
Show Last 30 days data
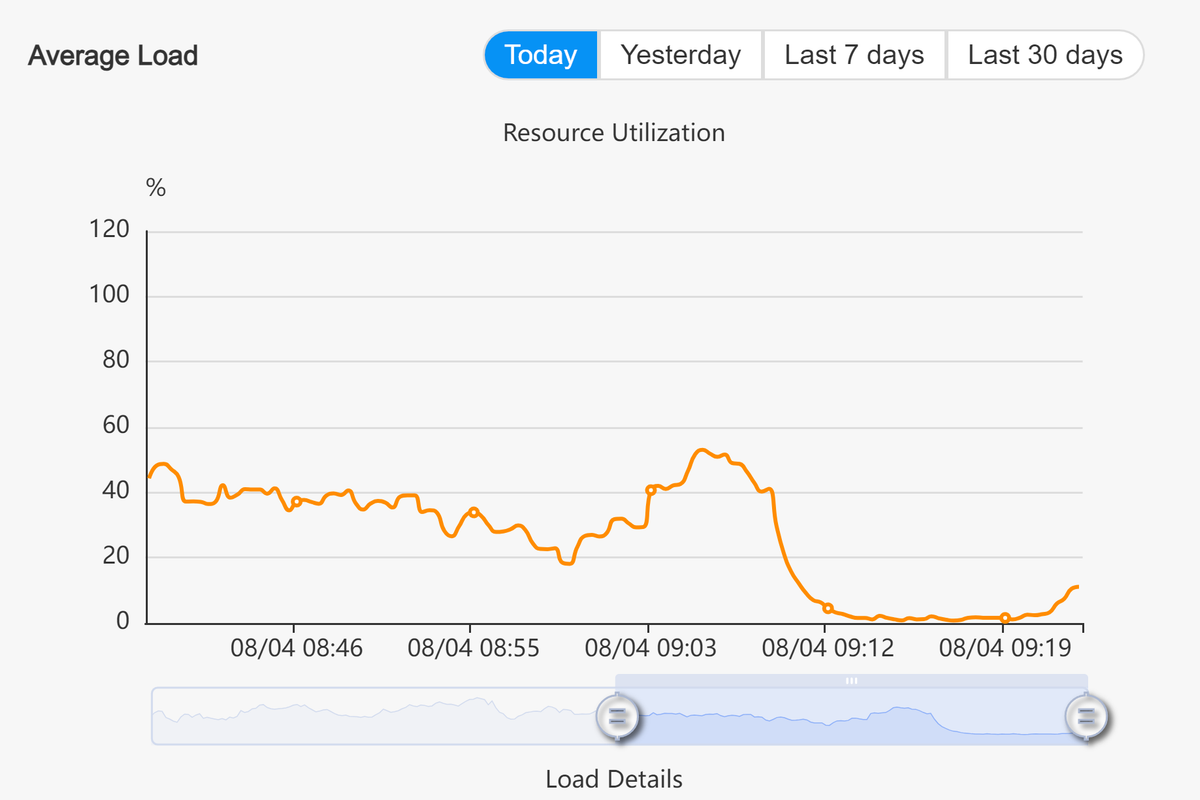(x=1045, y=55)
